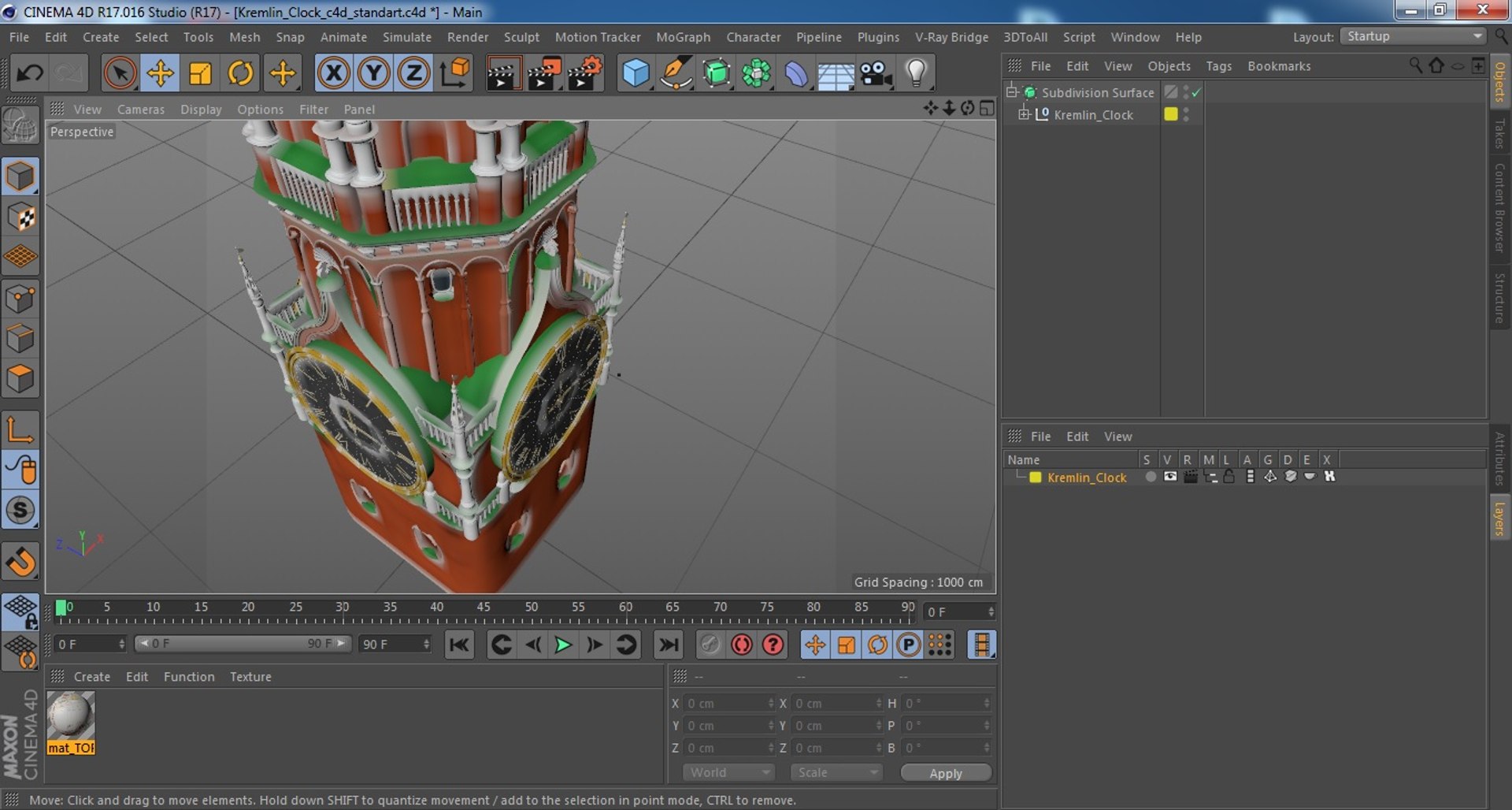1512x810 pixels.
Task: Add a Cube primitive object
Action: pyautogui.click(x=636, y=73)
